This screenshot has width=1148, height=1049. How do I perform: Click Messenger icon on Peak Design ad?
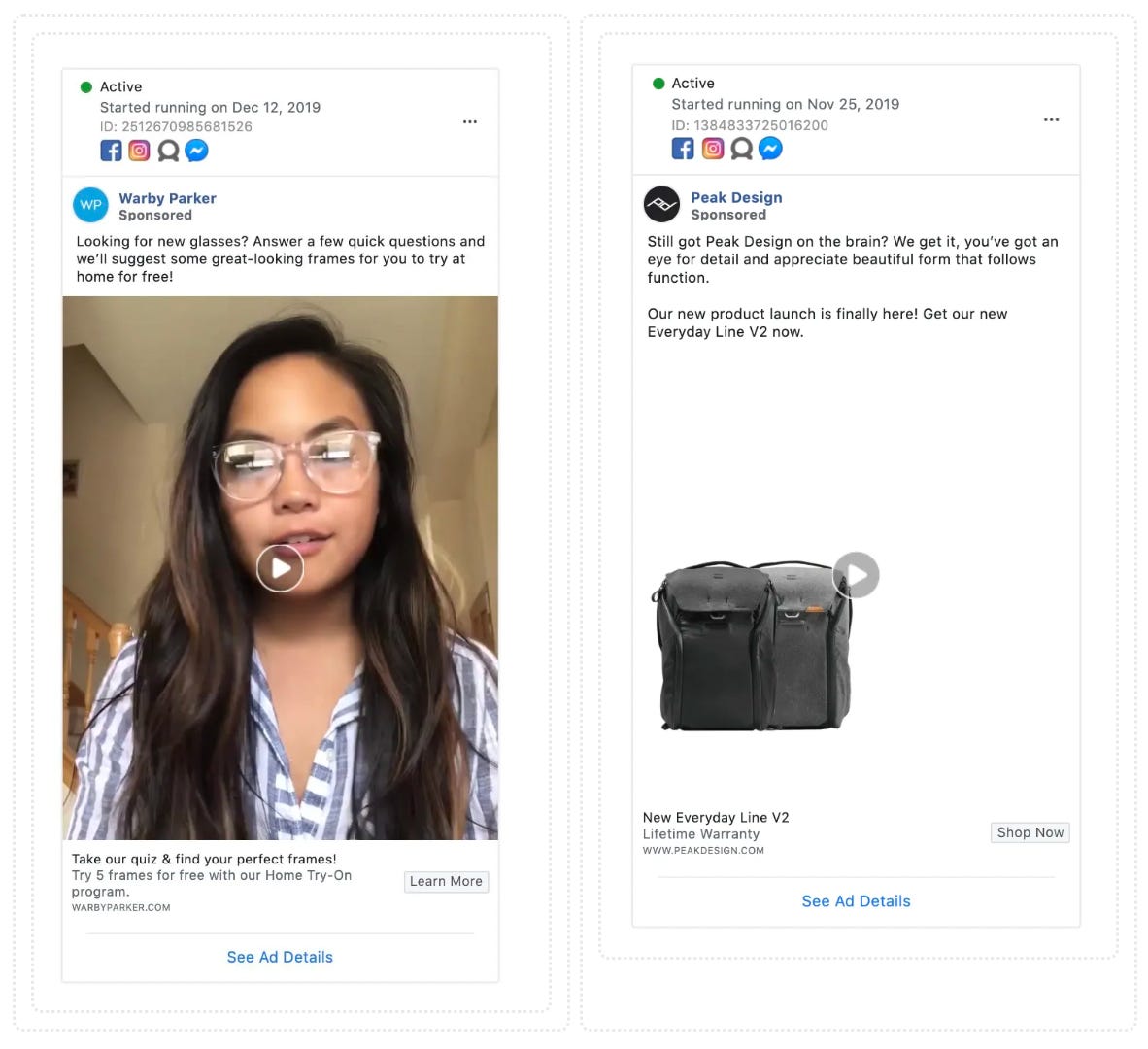pyautogui.click(x=770, y=149)
